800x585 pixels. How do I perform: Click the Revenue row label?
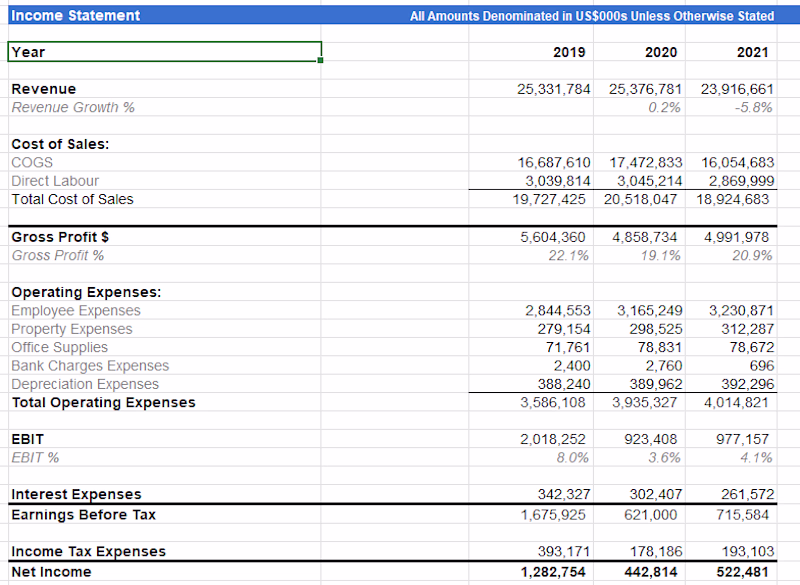(44, 89)
